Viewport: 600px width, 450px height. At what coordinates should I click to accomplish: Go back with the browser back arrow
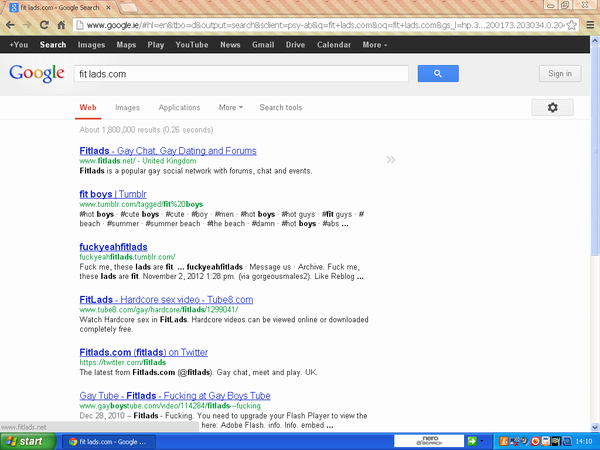(x=10, y=25)
